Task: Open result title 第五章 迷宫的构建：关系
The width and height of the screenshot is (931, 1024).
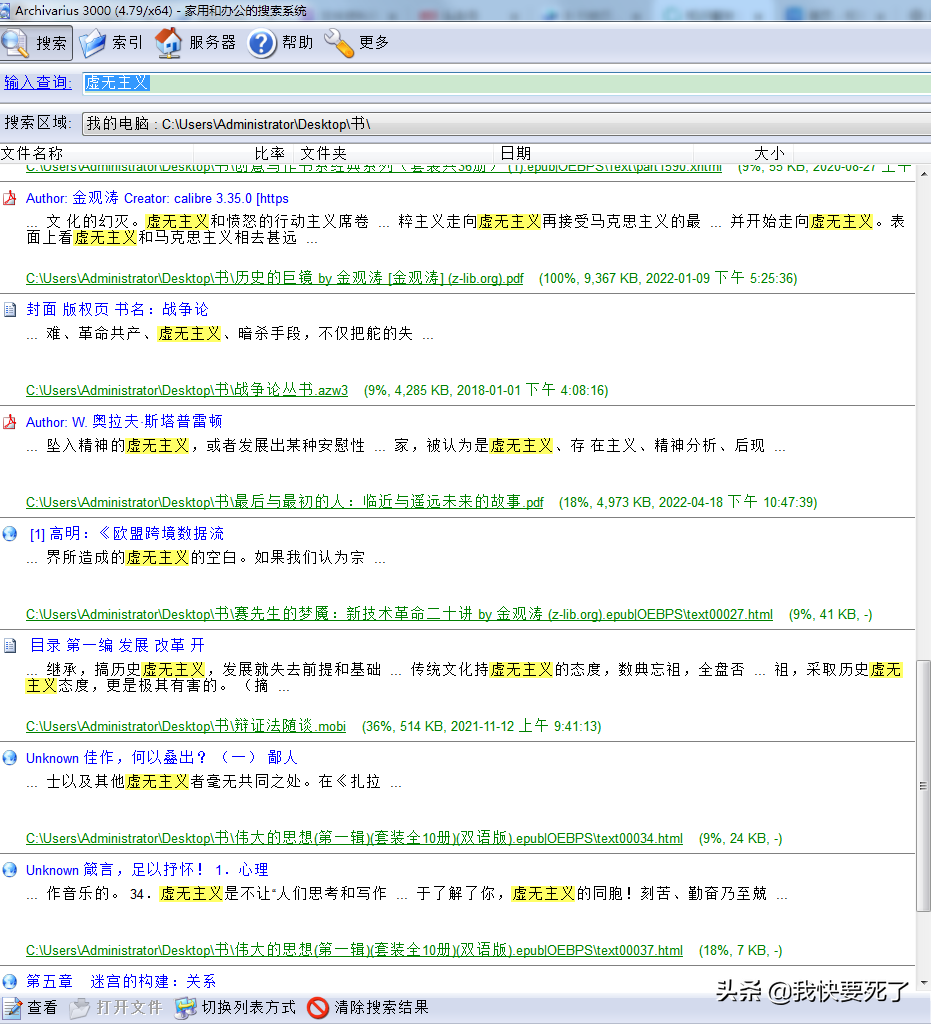Action: [x=121, y=982]
